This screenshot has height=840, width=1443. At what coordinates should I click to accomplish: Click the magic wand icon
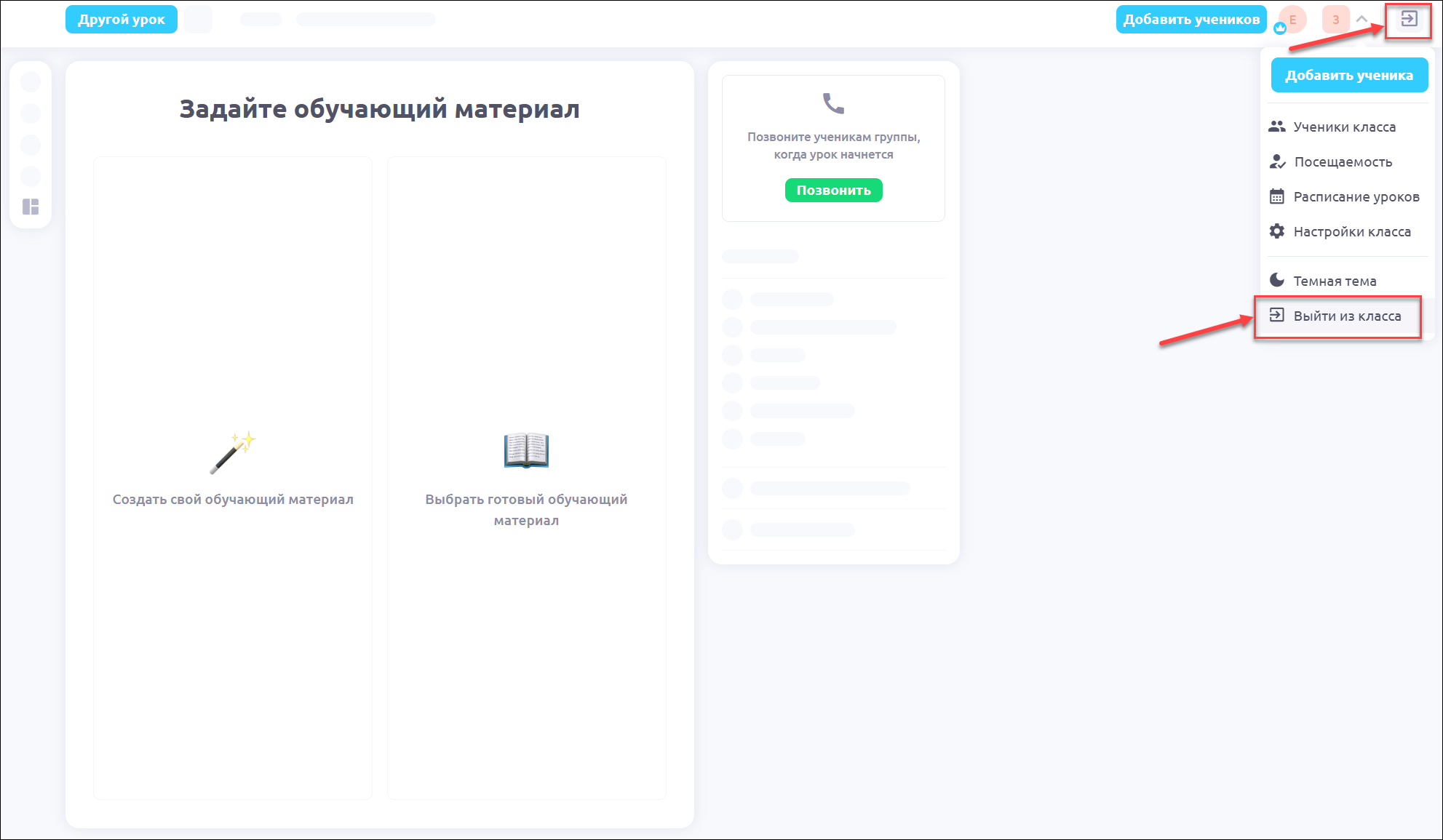coord(233,452)
